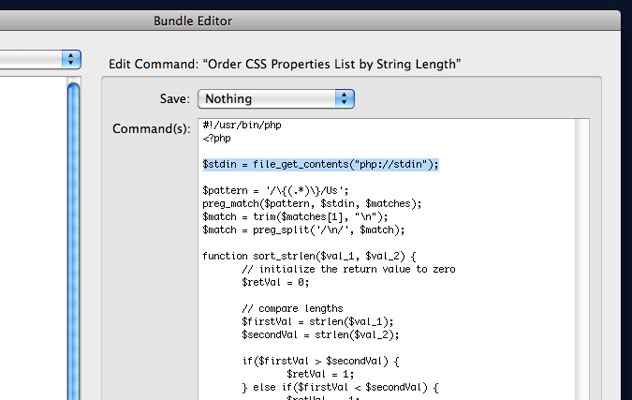Click the else if($firstVal < $secondVal) line
The height and width of the screenshot is (400, 632).
[x=340, y=385]
